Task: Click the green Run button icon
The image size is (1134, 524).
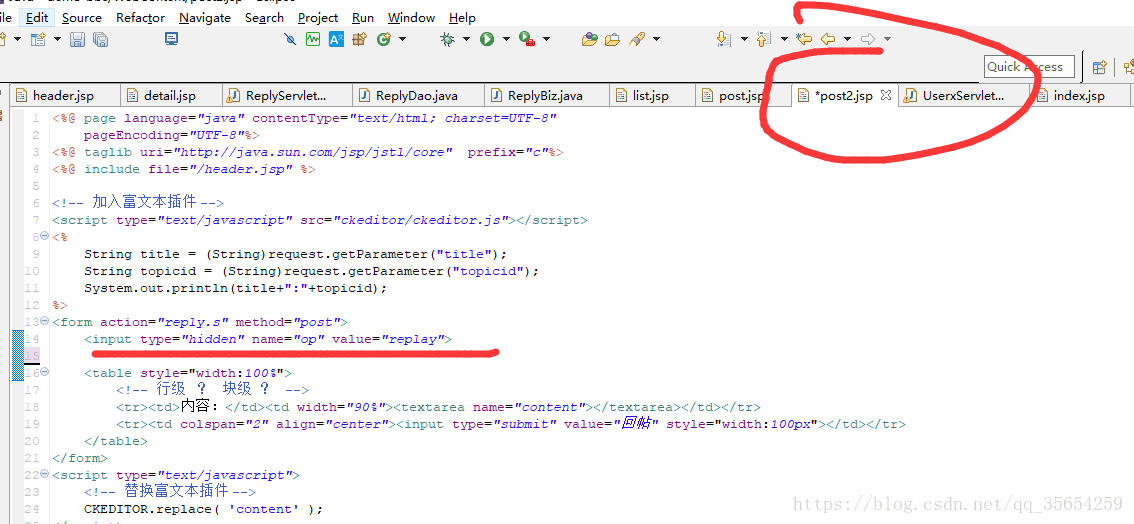Action: [487, 39]
